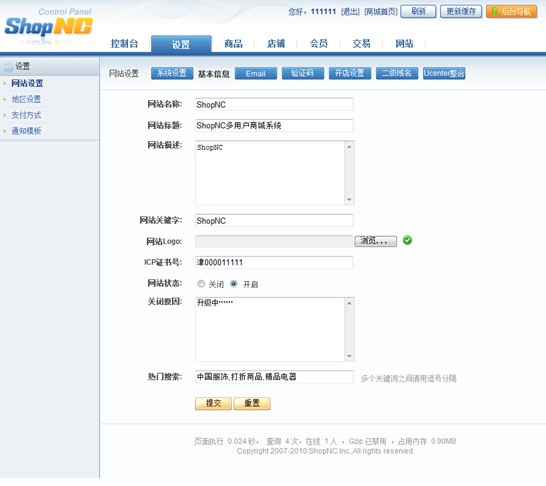Select 地区设置 in left sidebar

pyautogui.click(x=26, y=99)
